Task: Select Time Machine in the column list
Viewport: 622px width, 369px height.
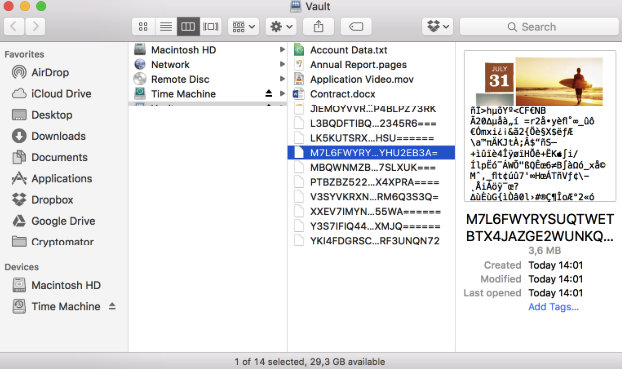Action: pyautogui.click(x=183, y=94)
